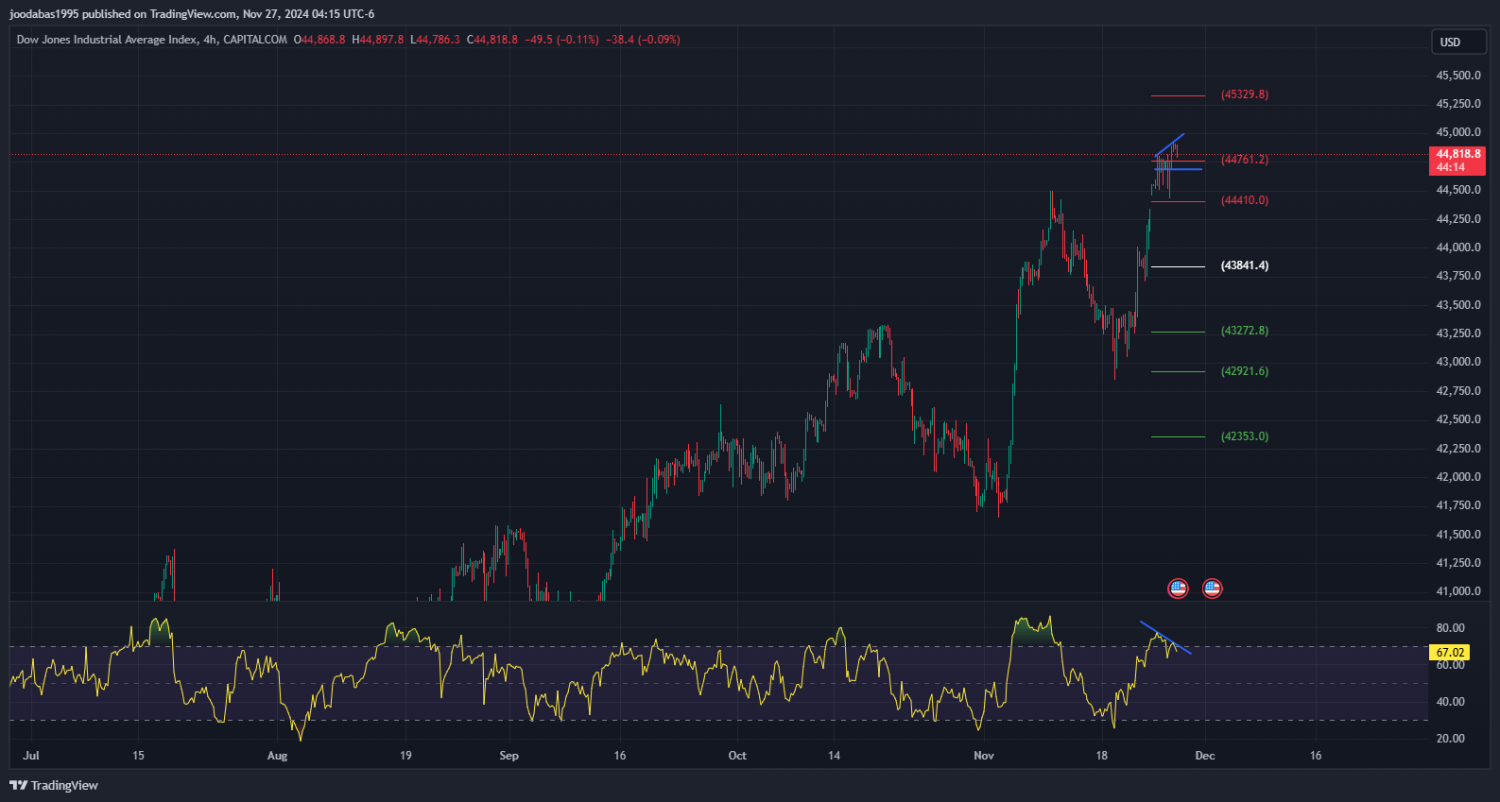1500x802 pixels.
Task: Click the Aug label on the time axis
Action: point(278,756)
